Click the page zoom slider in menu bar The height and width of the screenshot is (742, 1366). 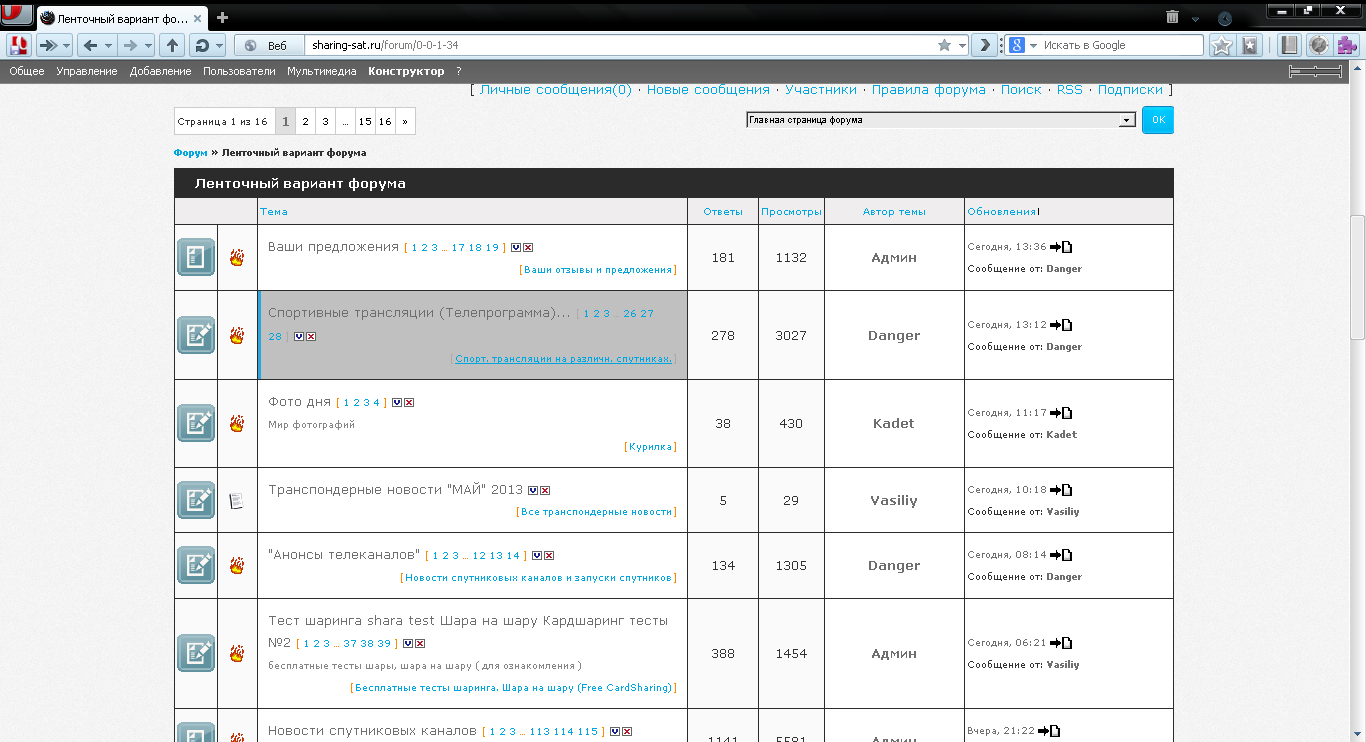coord(1315,71)
